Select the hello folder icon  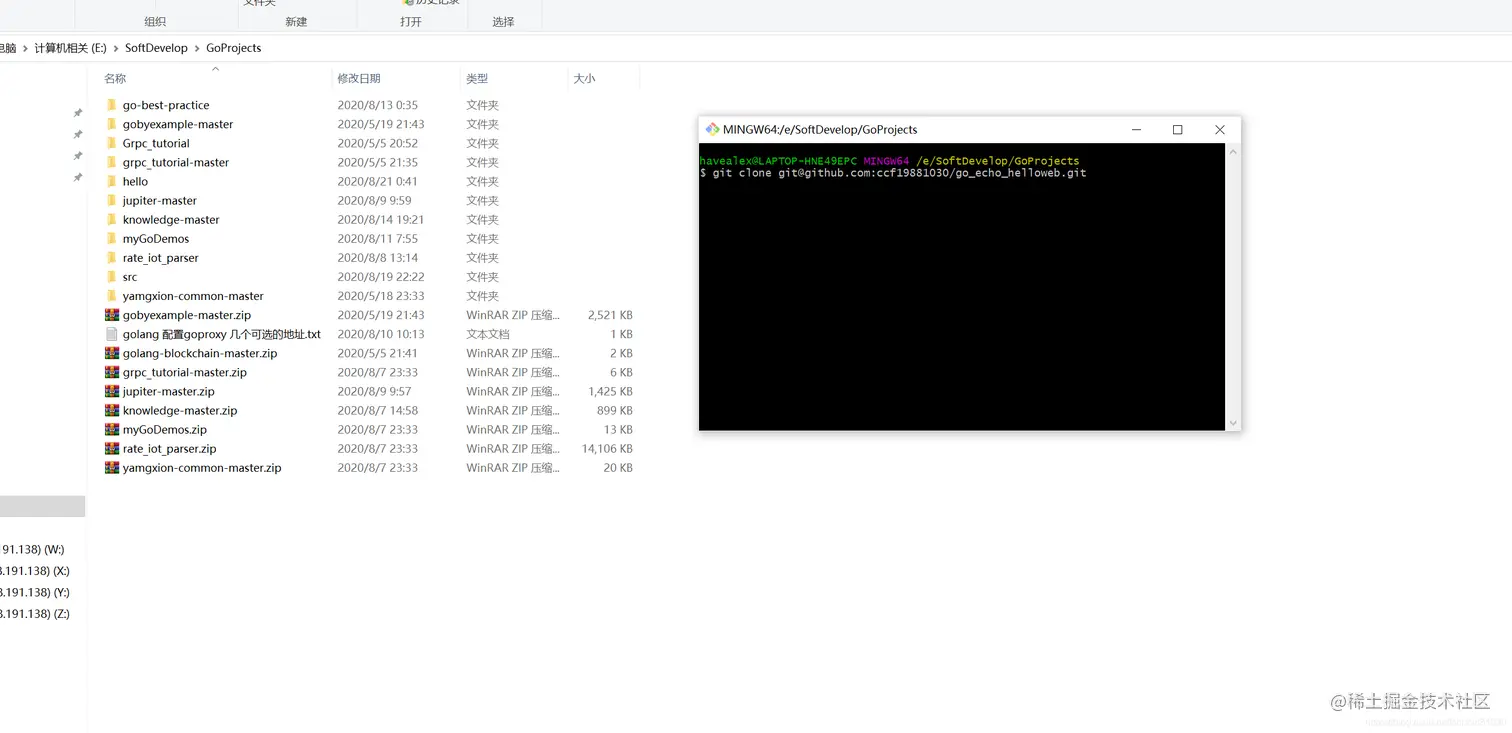(x=111, y=181)
